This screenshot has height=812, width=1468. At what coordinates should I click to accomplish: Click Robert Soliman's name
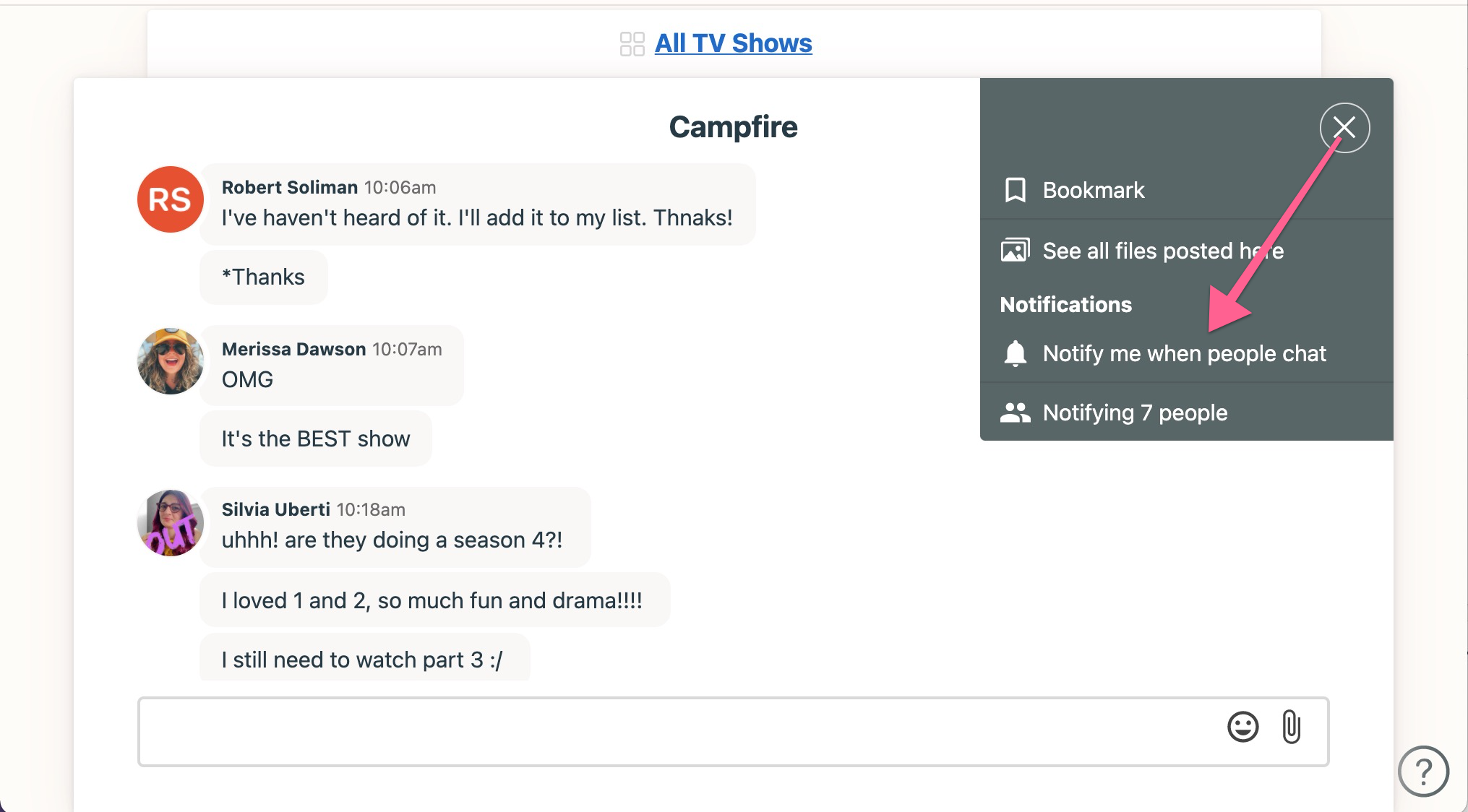click(x=289, y=187)
